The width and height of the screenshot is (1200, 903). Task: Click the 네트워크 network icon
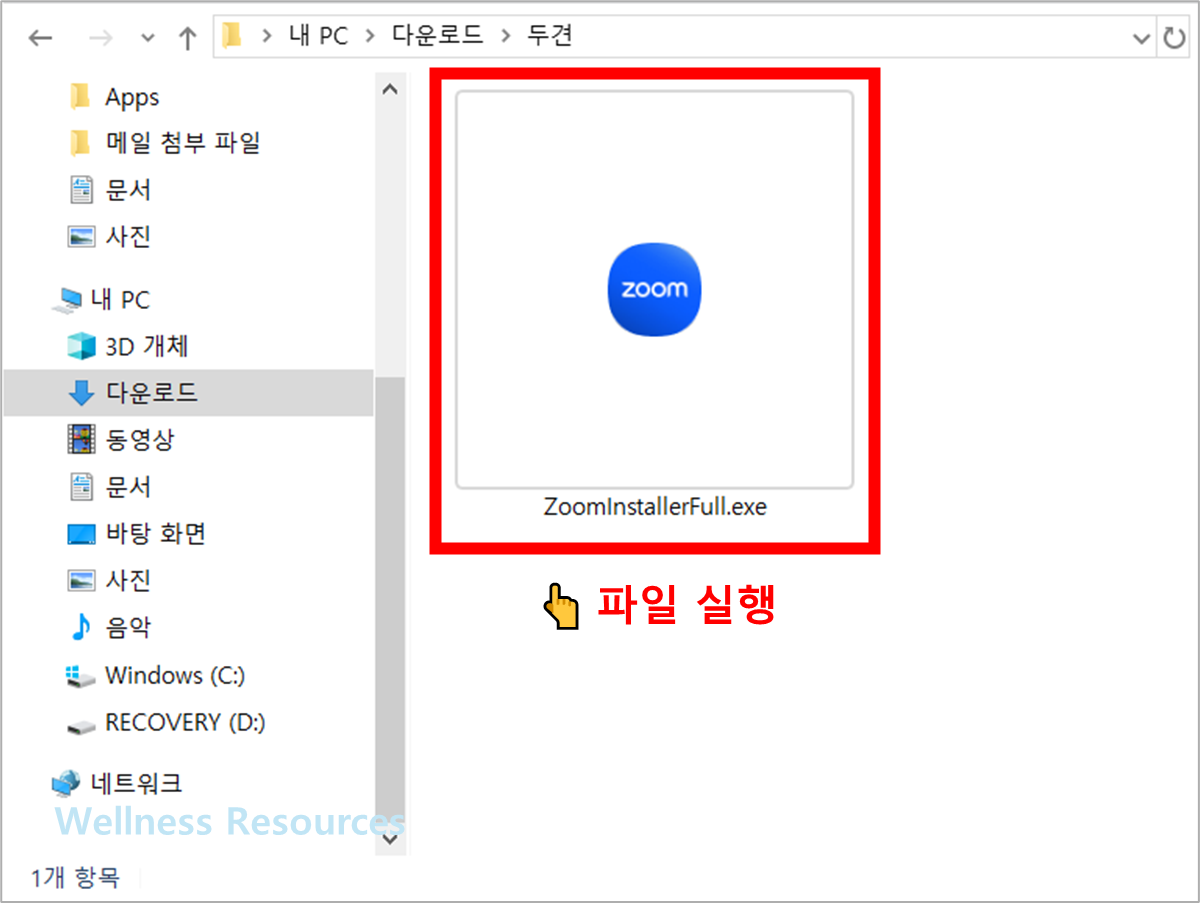click(x=67, y=782)
